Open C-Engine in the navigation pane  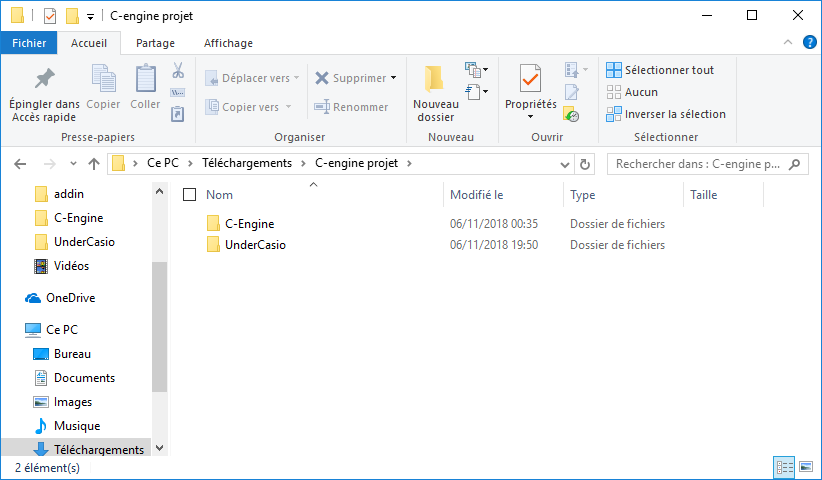(69, 218)
